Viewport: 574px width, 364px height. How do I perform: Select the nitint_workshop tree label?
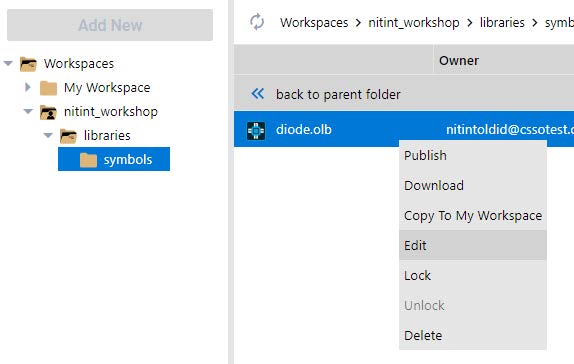[x=111, y=112]
